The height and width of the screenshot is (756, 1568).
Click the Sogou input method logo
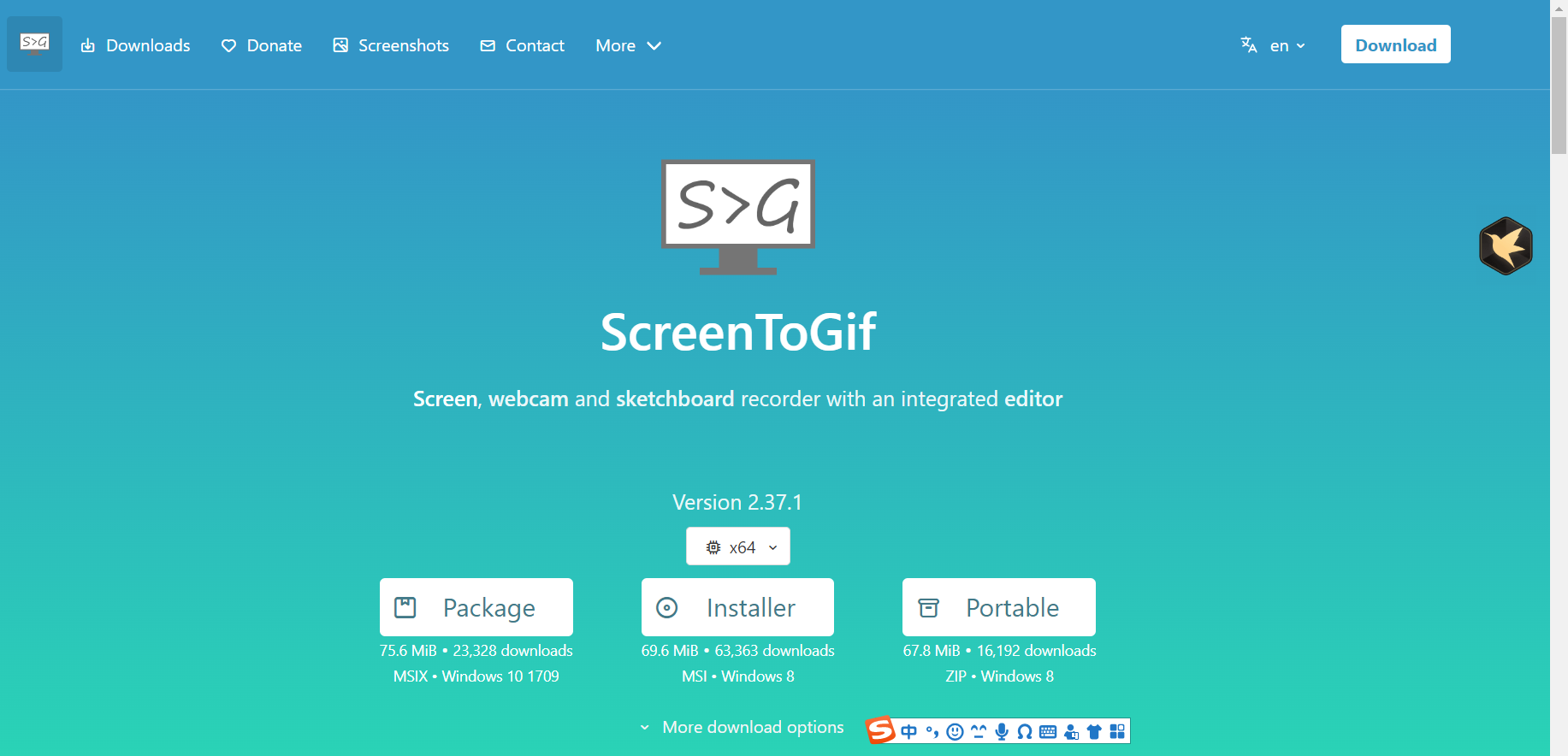pyautogui.click(x=880, y=730)
